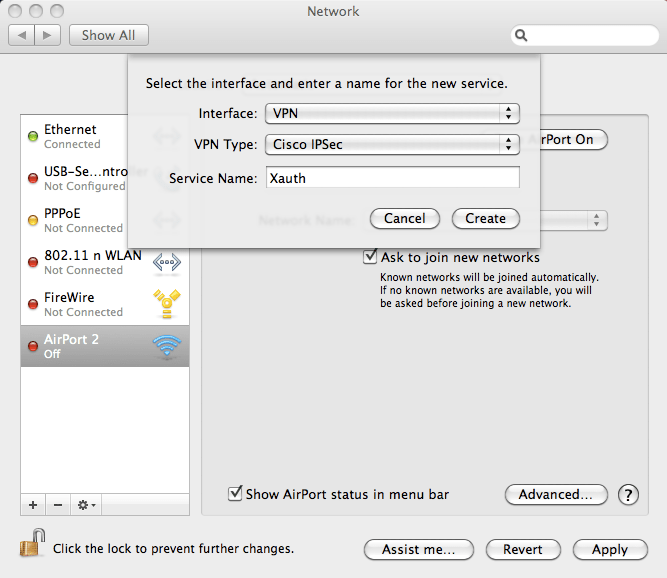Select the 802.11 n WLAN service

click(x=105, y=262)
